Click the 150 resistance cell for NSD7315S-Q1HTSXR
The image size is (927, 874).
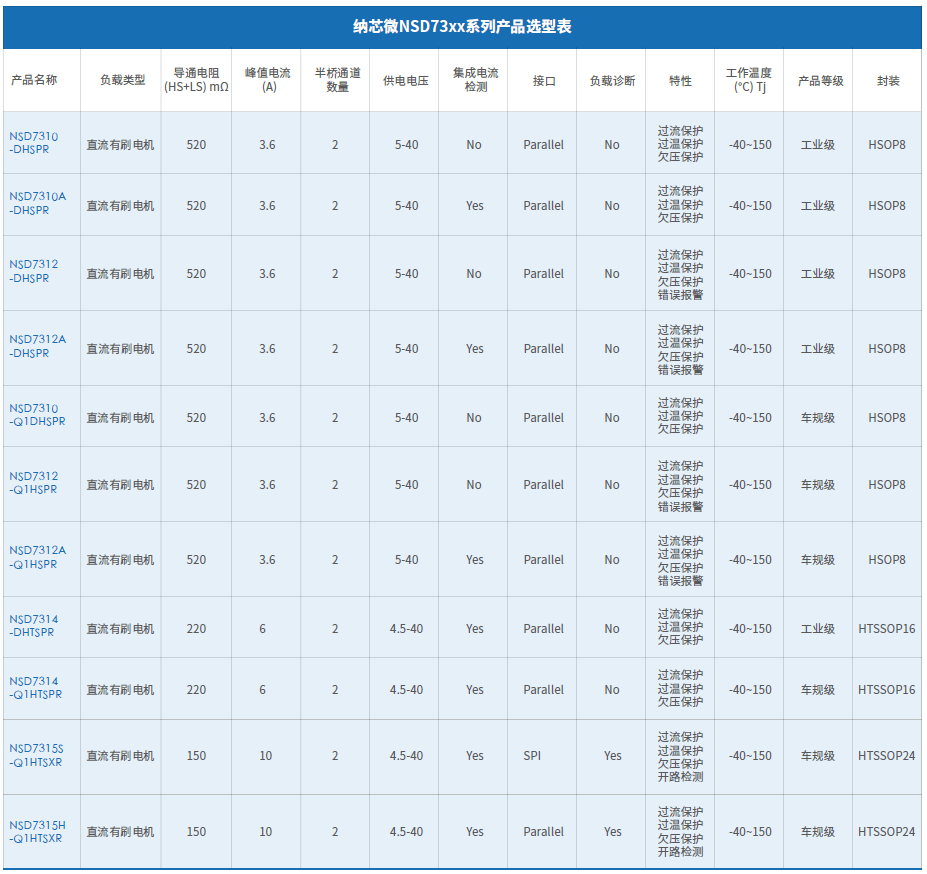pos(196,756)
